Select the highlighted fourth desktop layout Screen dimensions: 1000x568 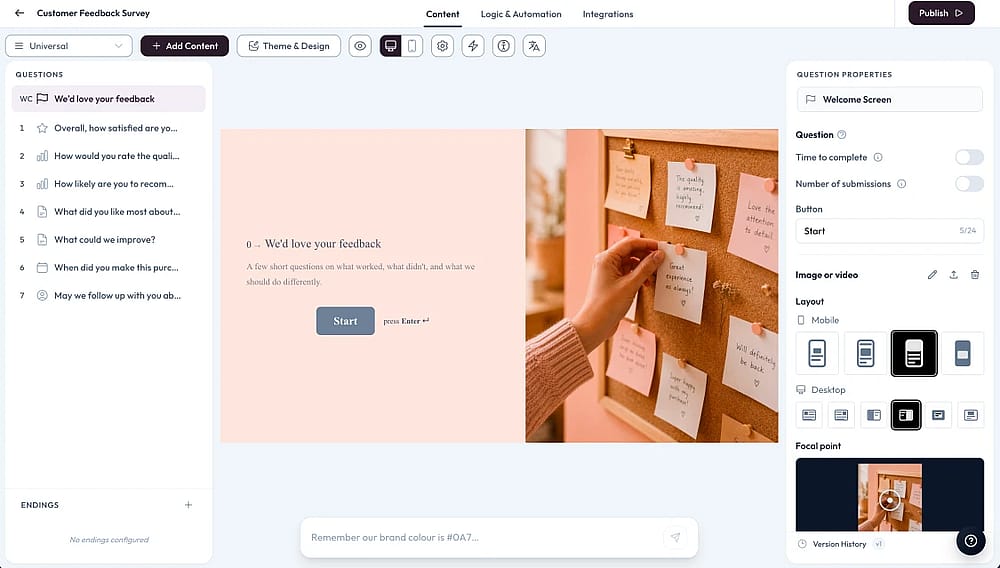point(906,415)
